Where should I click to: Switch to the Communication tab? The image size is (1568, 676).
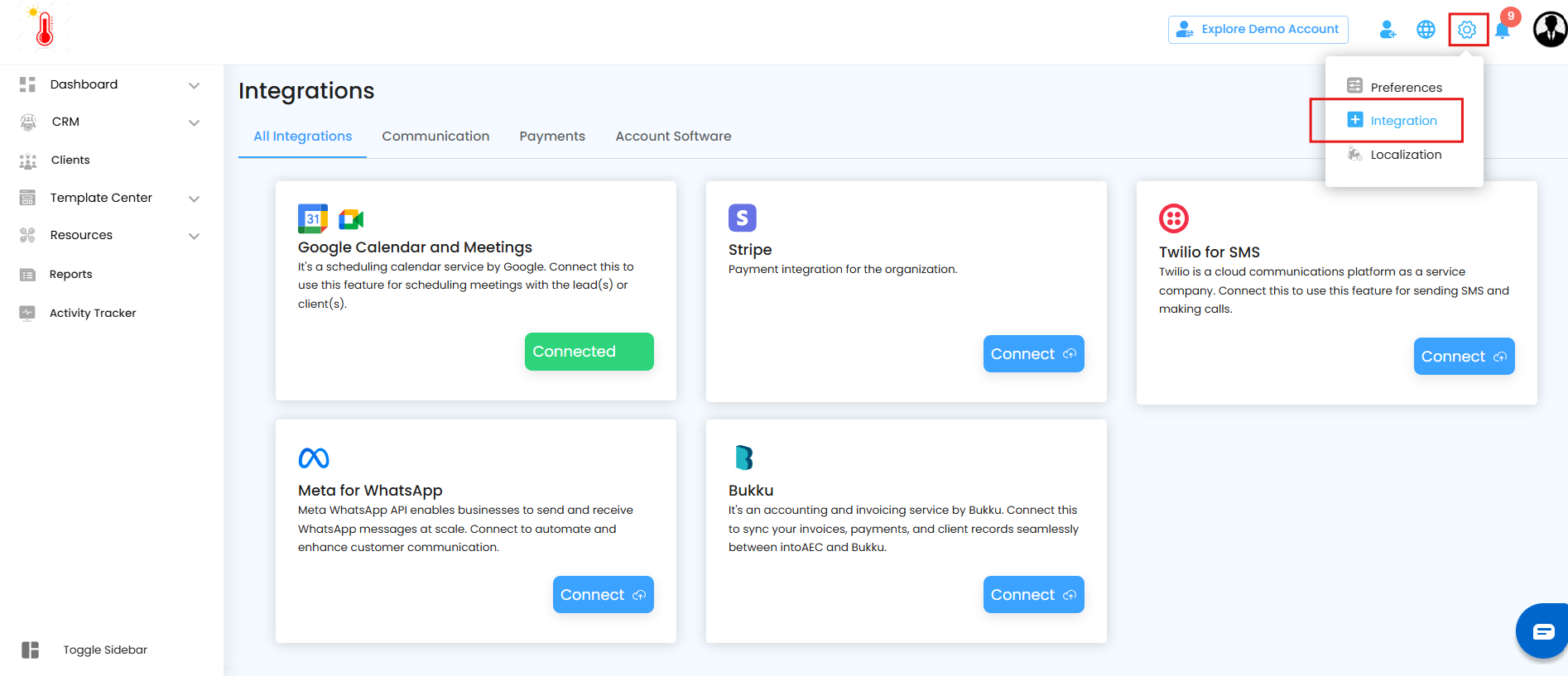[435, 137]
